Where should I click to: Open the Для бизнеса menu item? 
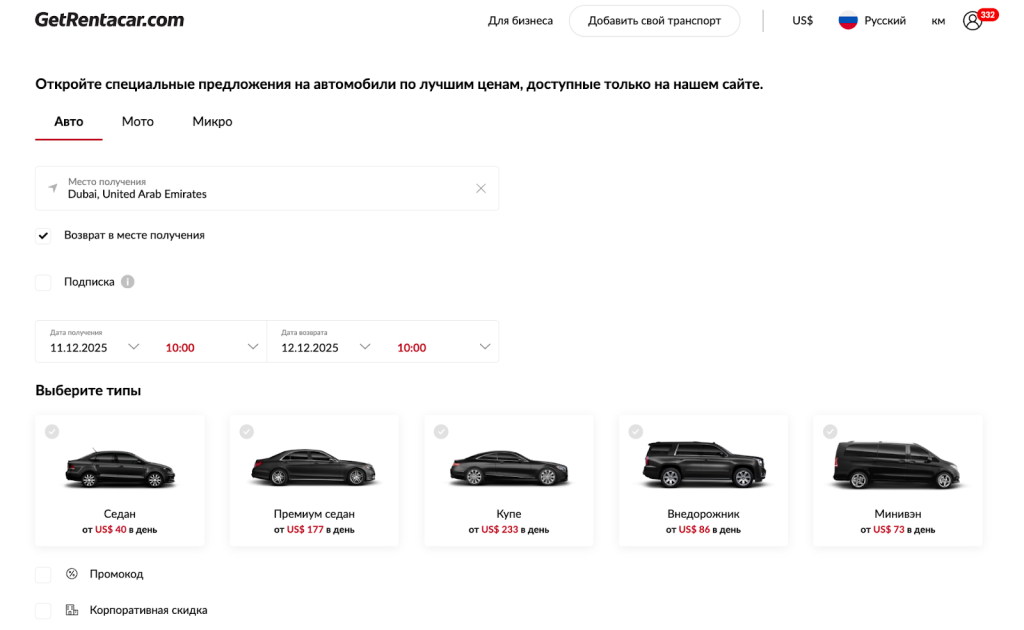point(521,19)
